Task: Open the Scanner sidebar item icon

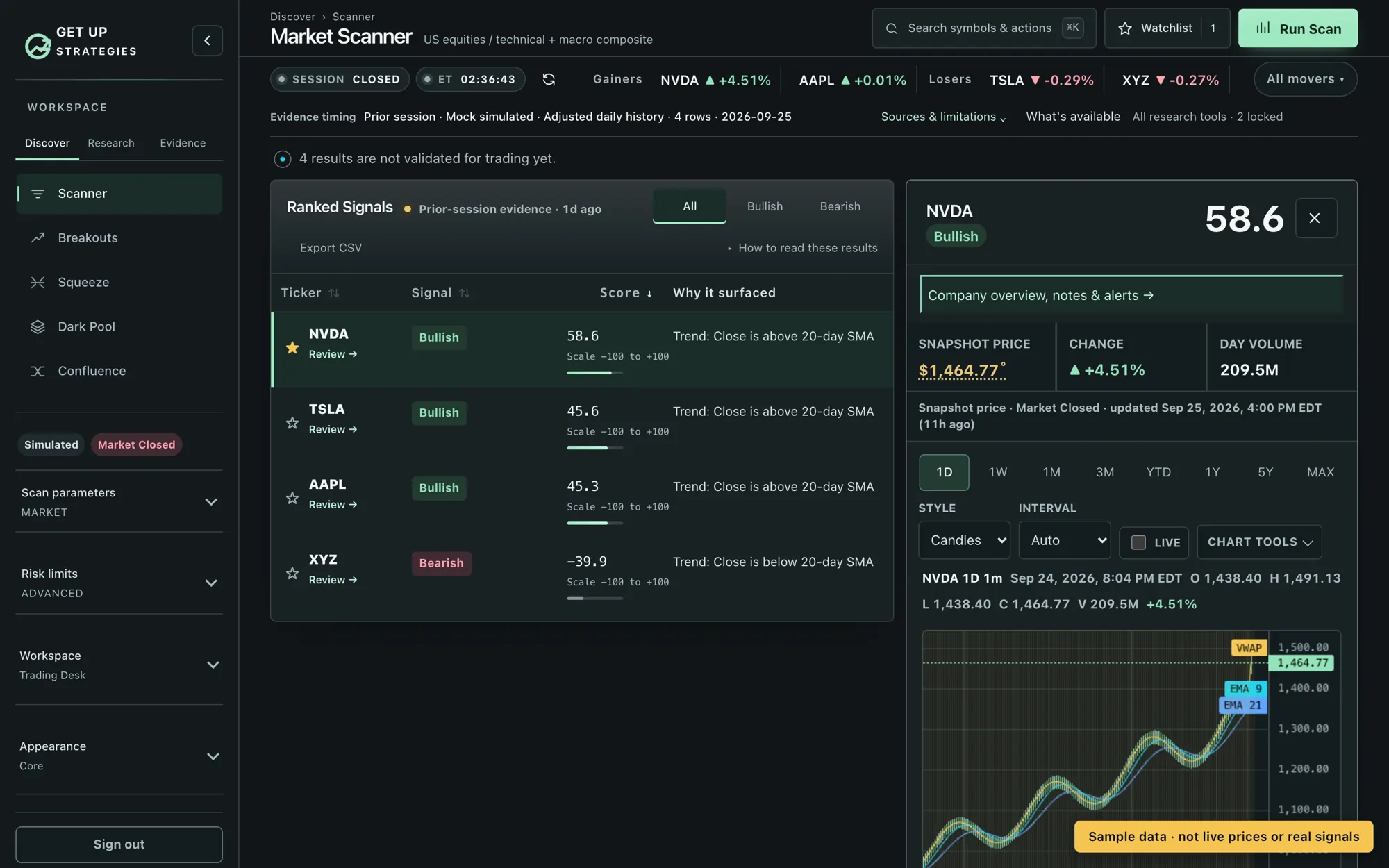Action: [38, 194]
